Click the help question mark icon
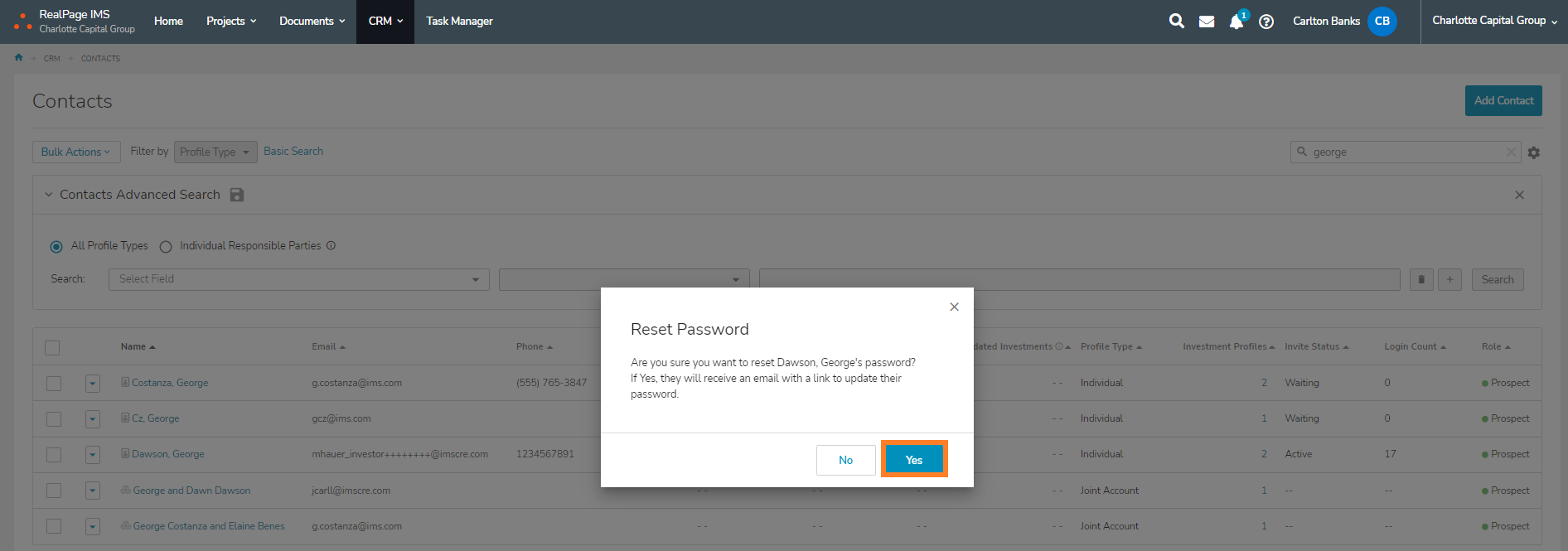 (1266, 22)
